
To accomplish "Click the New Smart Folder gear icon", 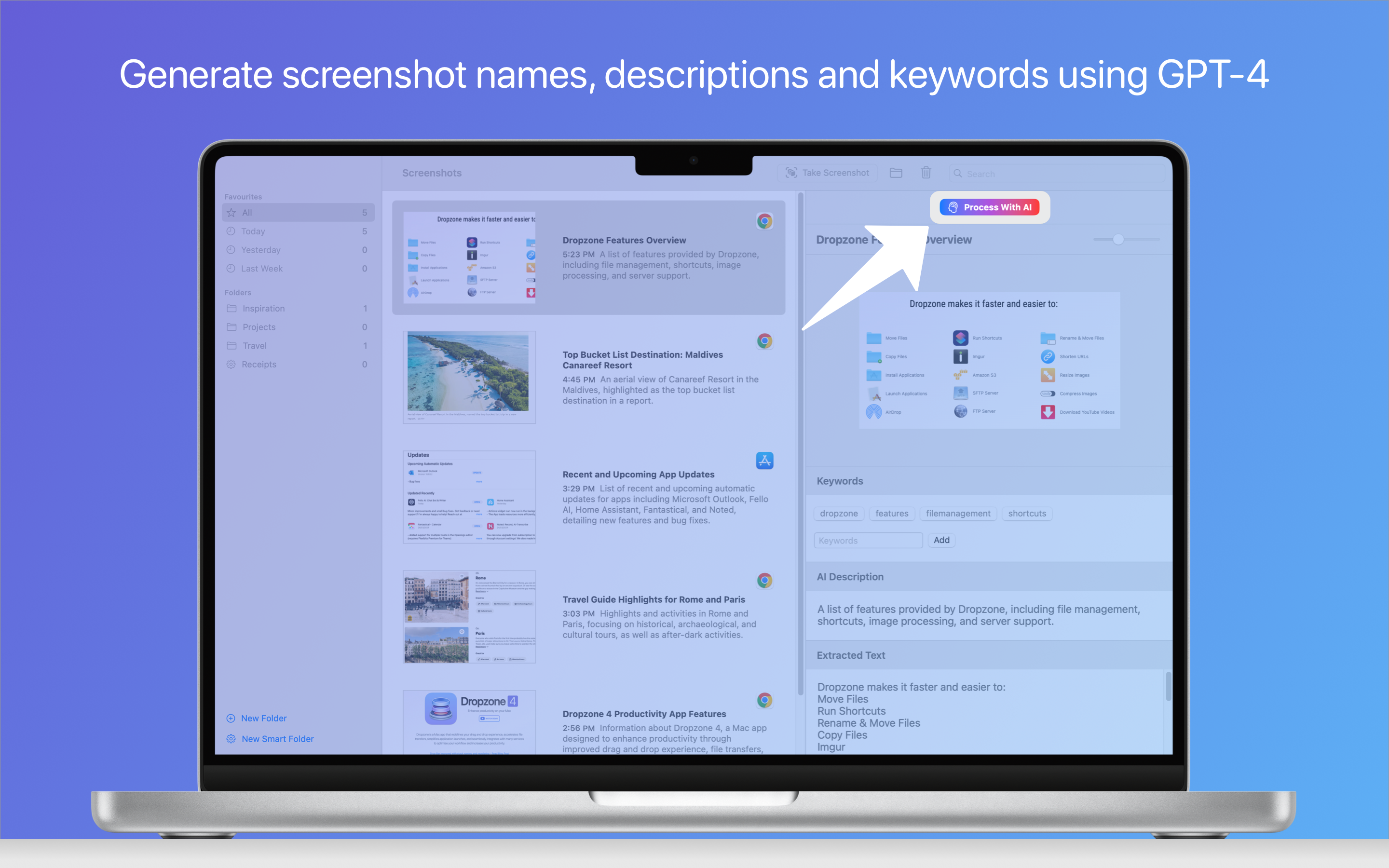I will click(231, 739).
